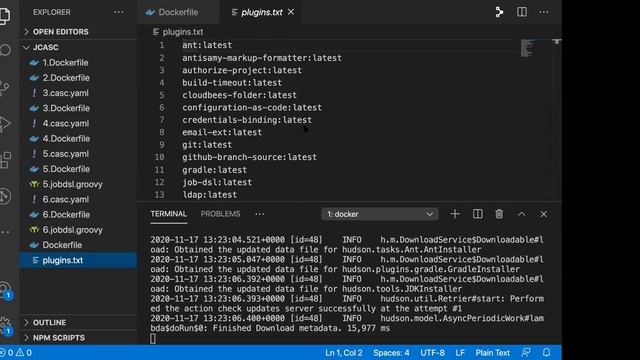This screenshot has width=640, height=360.
Task: Open the Source Control view
Action: [4, 87]
